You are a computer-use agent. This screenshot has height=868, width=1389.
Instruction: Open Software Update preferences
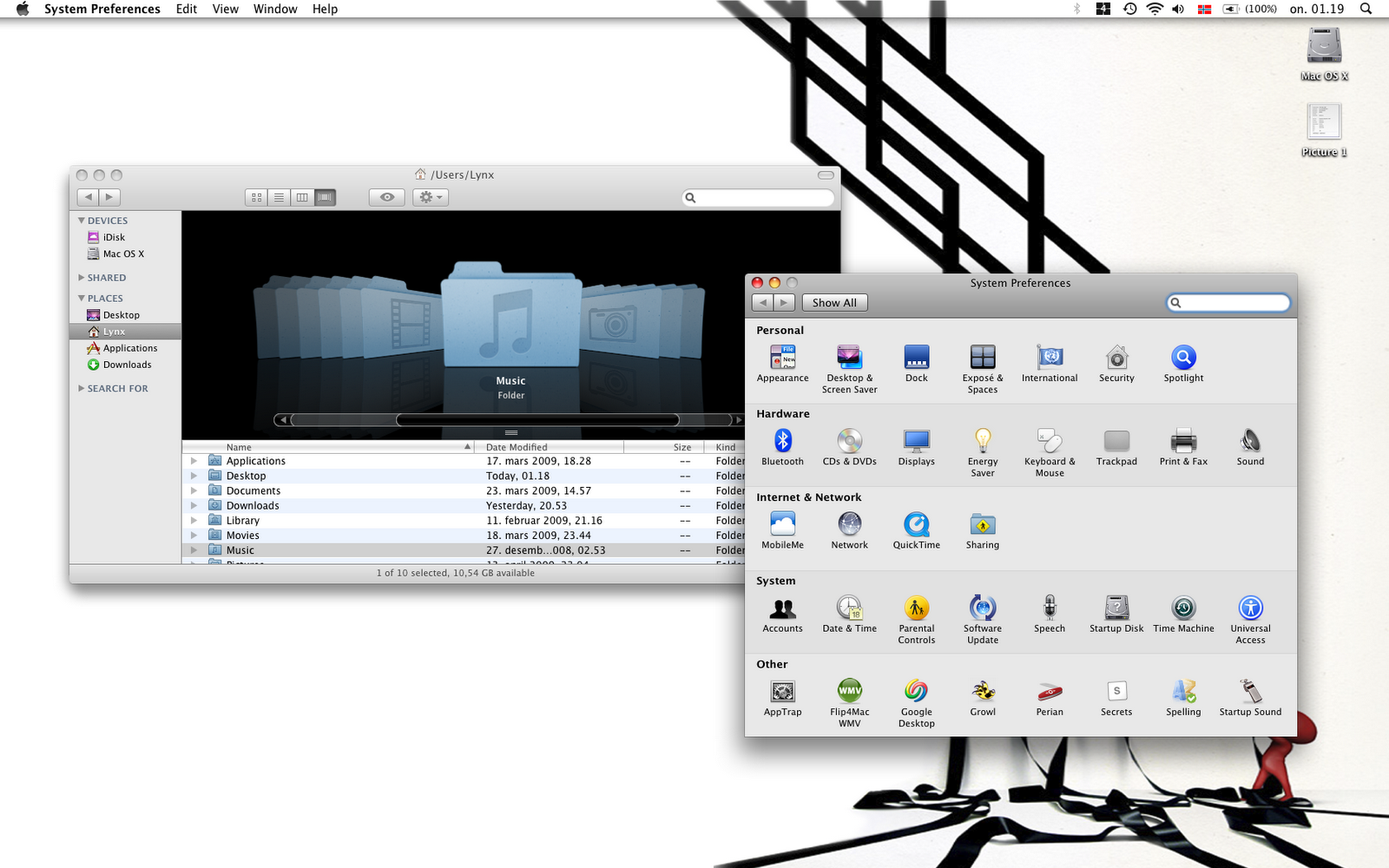[983, 619]
